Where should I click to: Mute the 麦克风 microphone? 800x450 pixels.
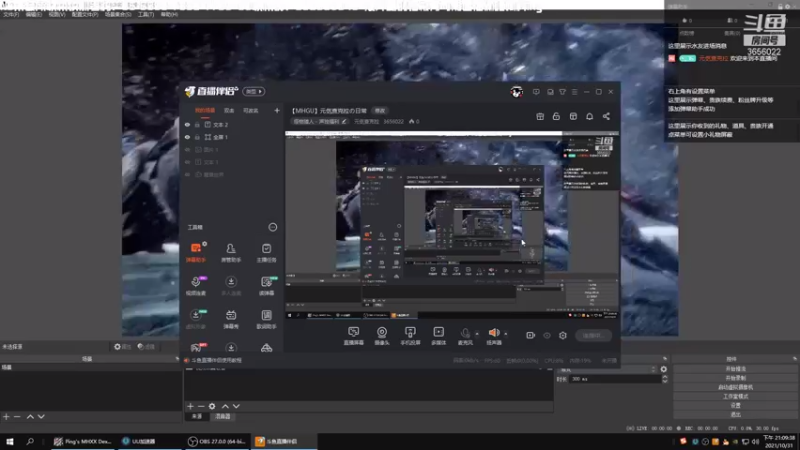click(465, 336)
